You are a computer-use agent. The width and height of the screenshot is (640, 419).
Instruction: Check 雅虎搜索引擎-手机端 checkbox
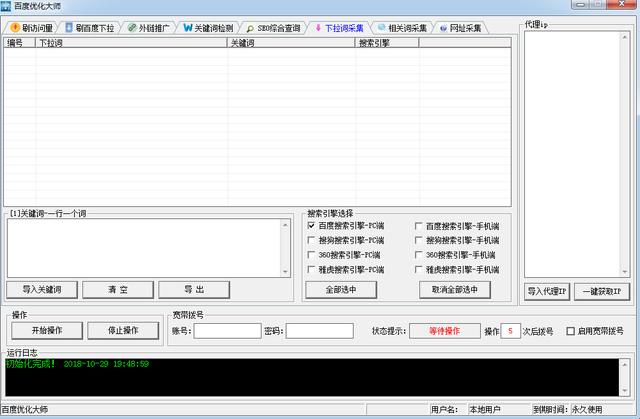click(418, 269)
